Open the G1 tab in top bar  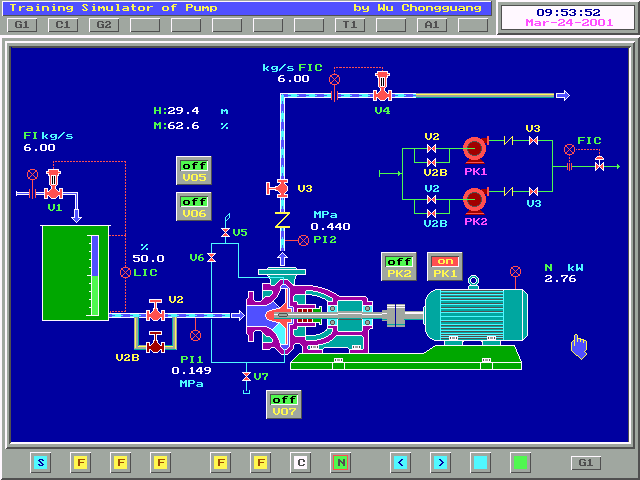point(22,24)
